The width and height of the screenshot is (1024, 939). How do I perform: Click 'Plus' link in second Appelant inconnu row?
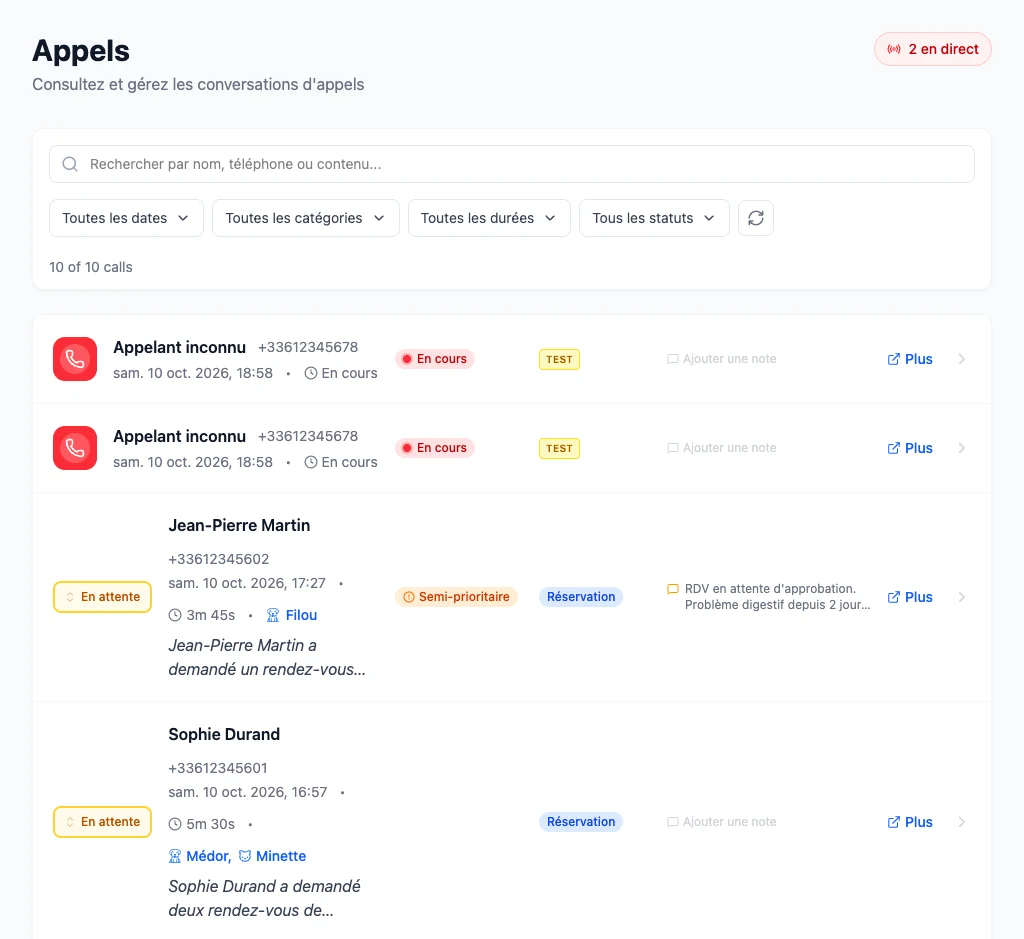pyautogui.click(x=910, y=448)
